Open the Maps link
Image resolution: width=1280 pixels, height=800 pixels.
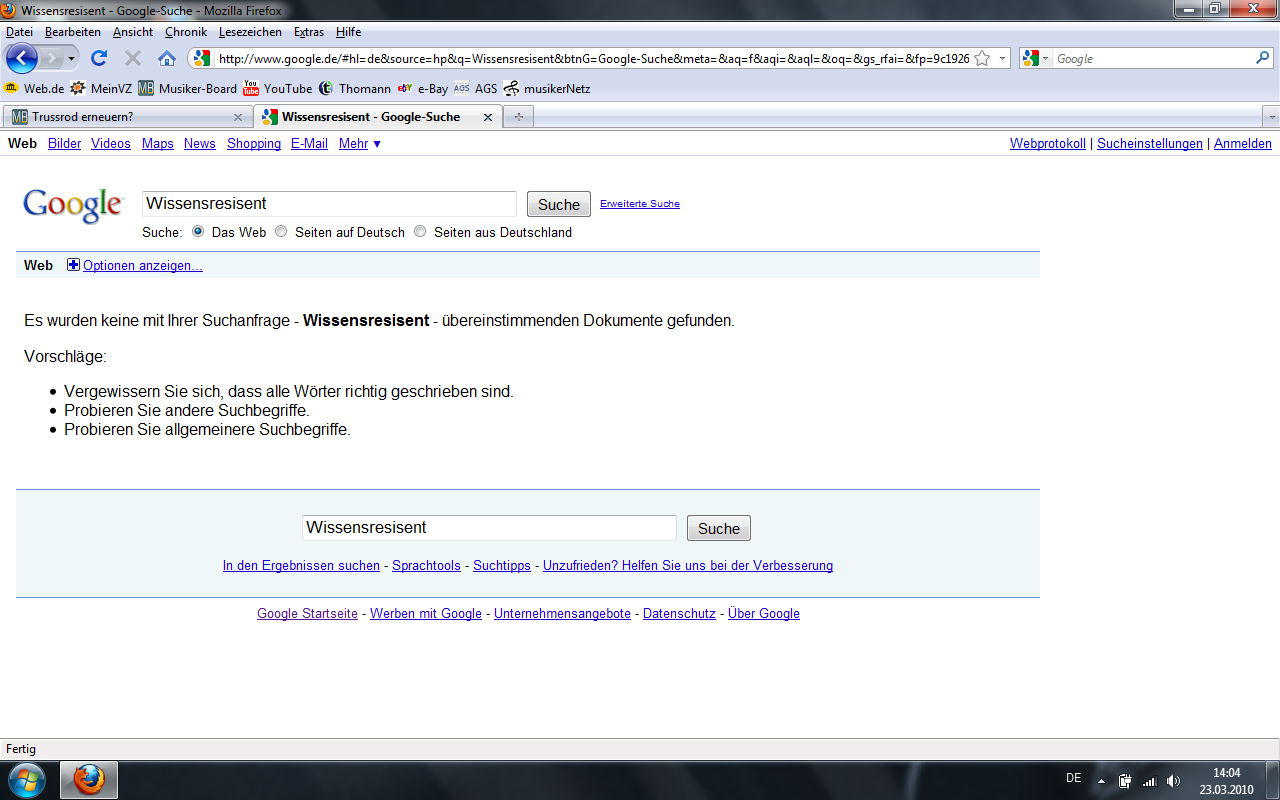coord(158,143)
